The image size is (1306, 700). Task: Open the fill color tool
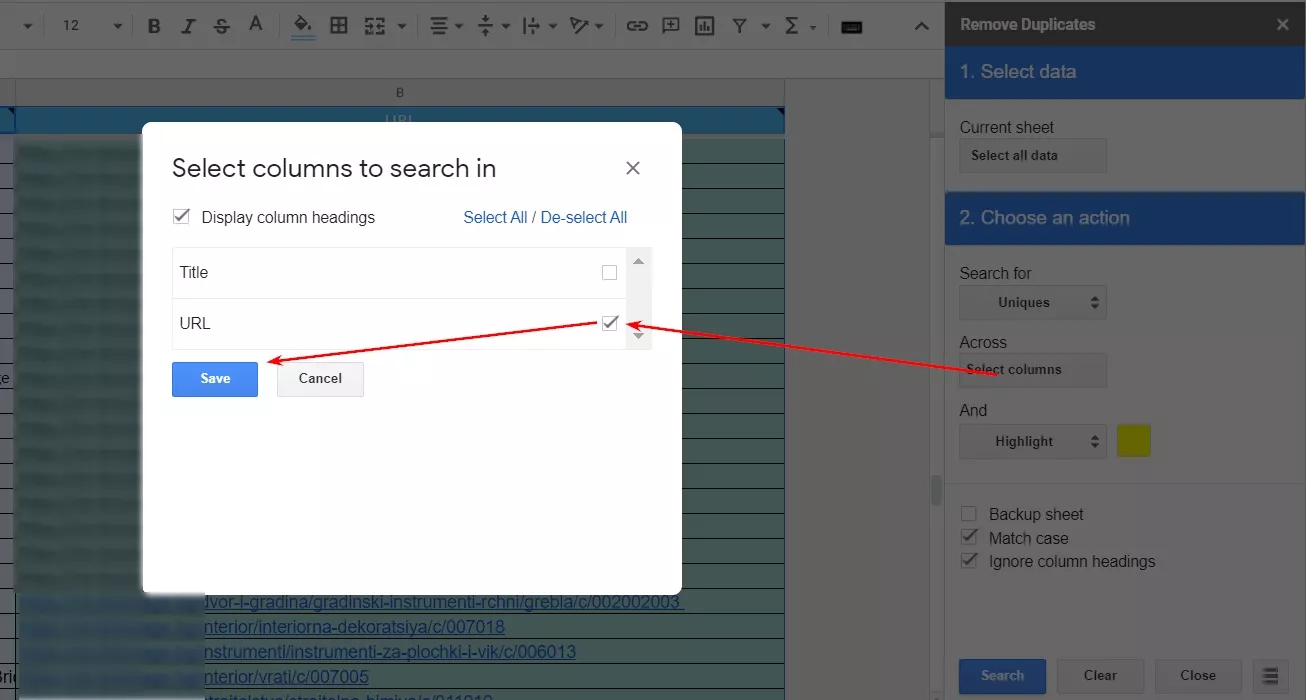pyautogui.click(x=304, y=26)
